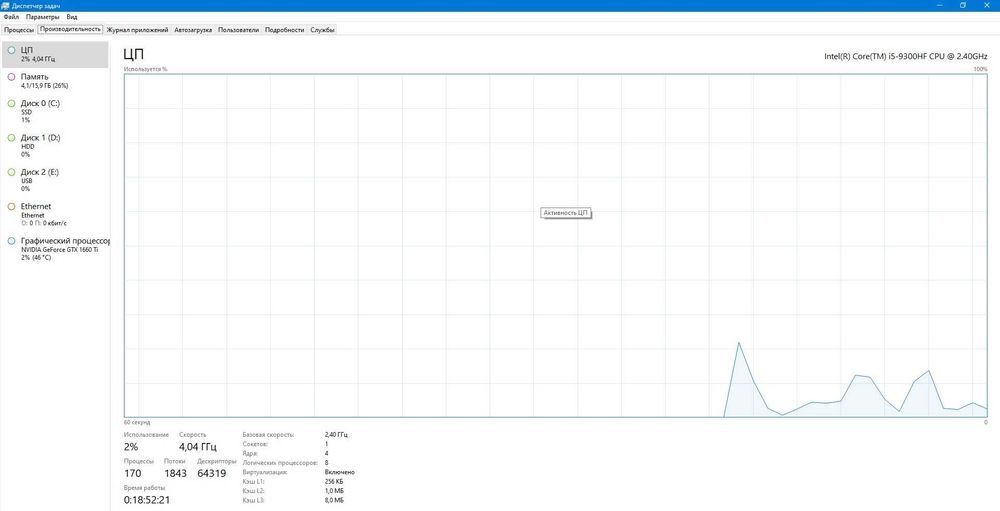The image size is (1000, 511).
Task: Click the Логических процессоров label
Action: pos(280,463)
